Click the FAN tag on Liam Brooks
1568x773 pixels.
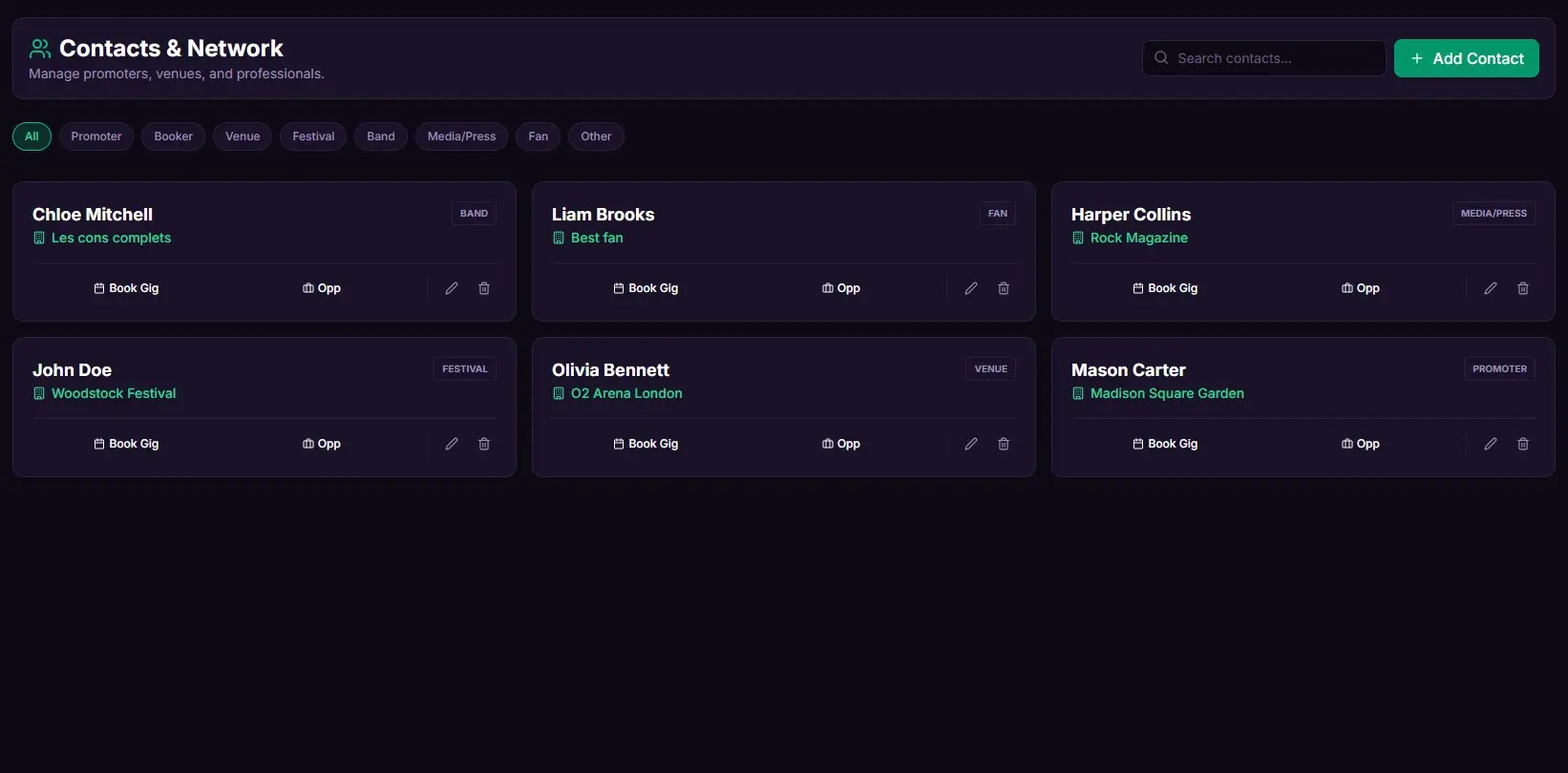click(998, 214)
